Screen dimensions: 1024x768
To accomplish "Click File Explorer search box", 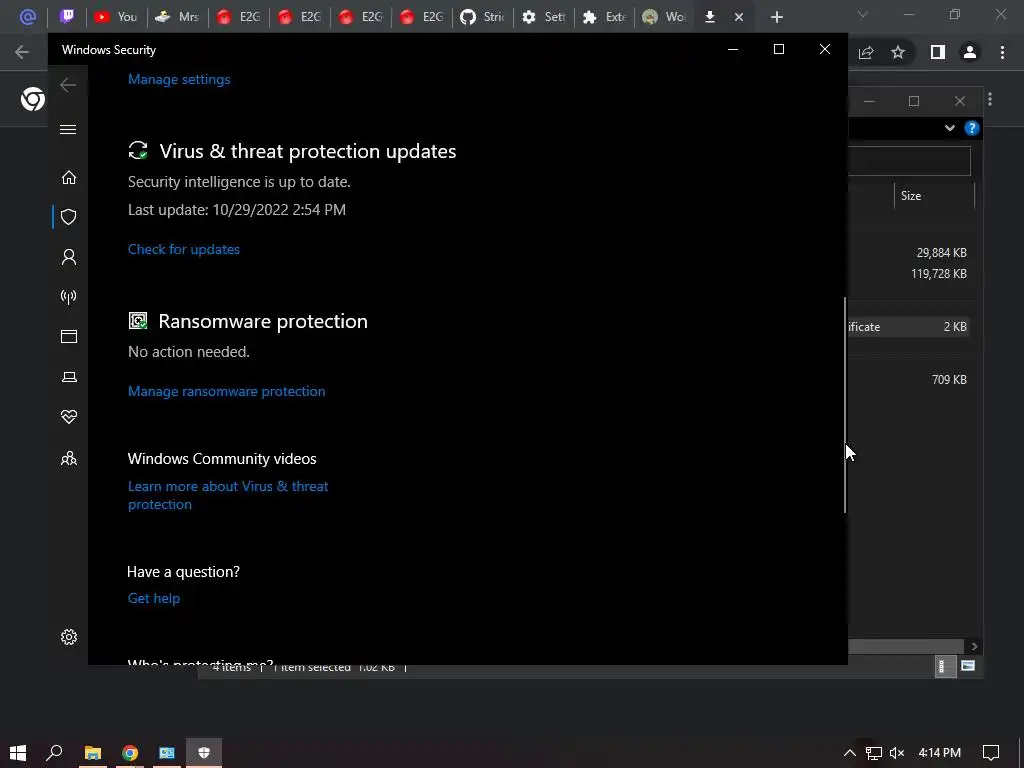I will pos(909,161).
